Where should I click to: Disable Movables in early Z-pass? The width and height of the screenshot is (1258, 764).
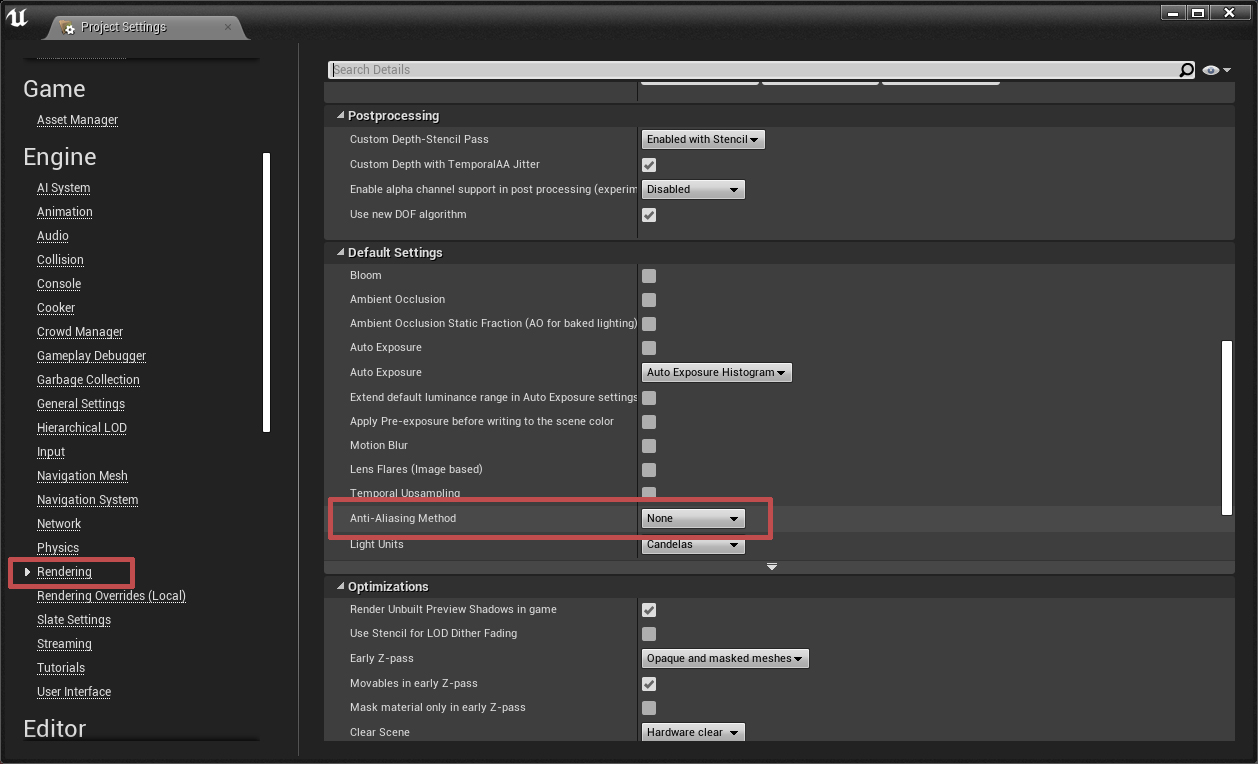point(649,684)
